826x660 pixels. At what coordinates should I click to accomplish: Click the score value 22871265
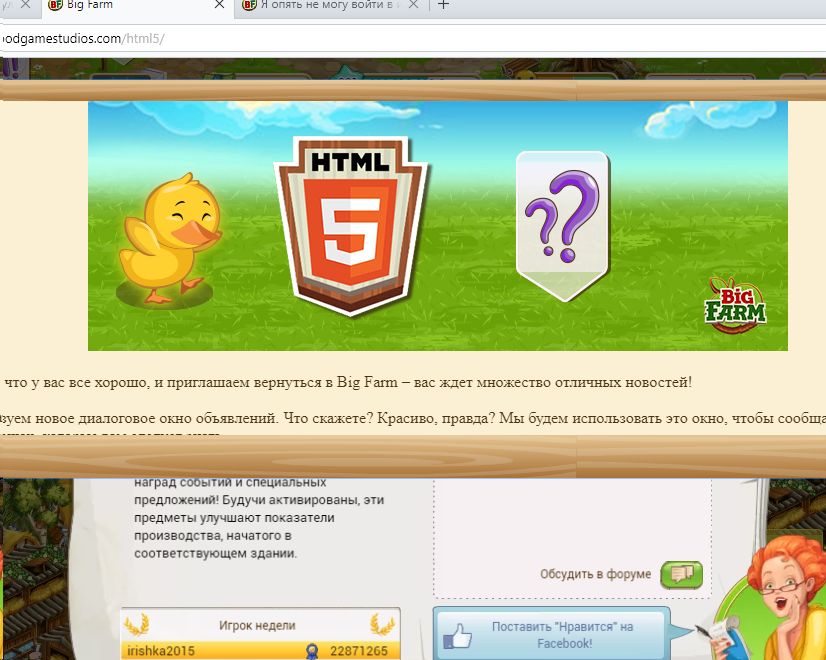tap(359, 651)
